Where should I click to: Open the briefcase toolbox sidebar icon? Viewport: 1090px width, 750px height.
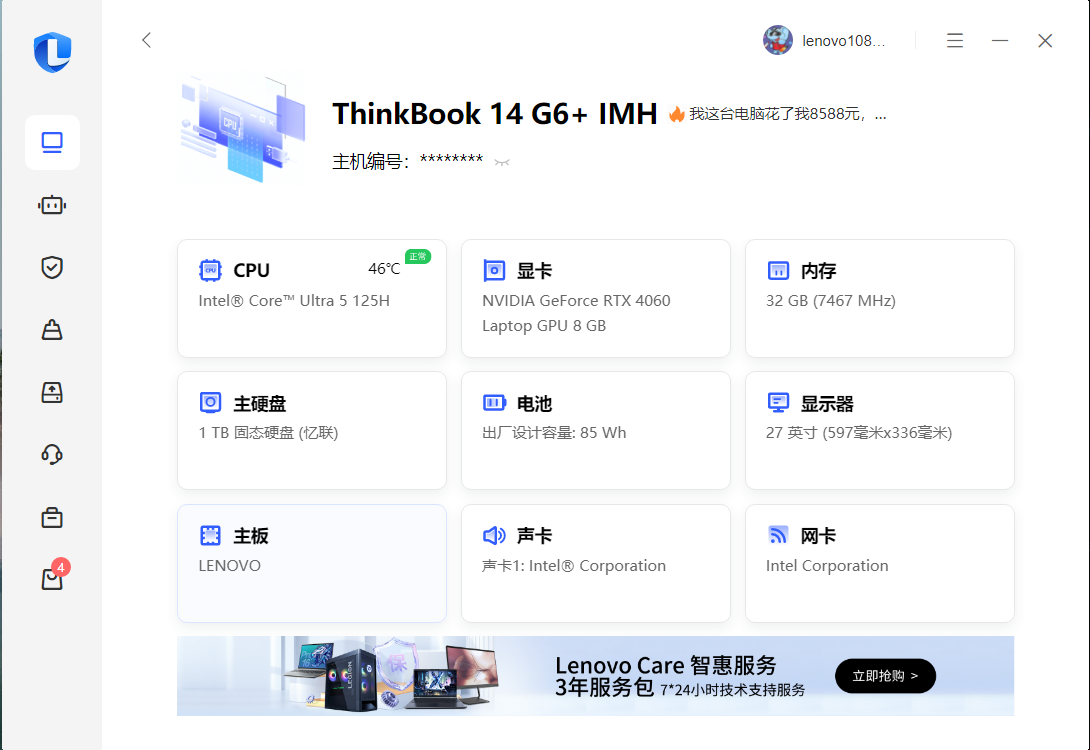(52, 517)
